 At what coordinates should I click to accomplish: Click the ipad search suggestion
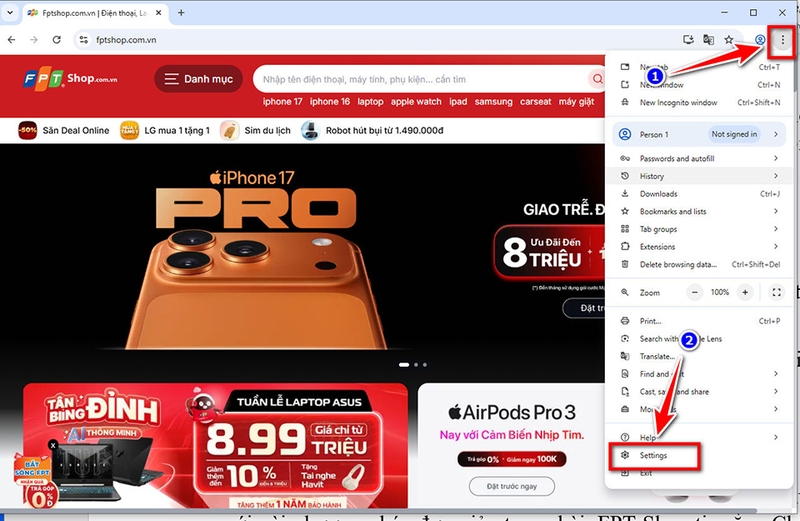point(458,102)
